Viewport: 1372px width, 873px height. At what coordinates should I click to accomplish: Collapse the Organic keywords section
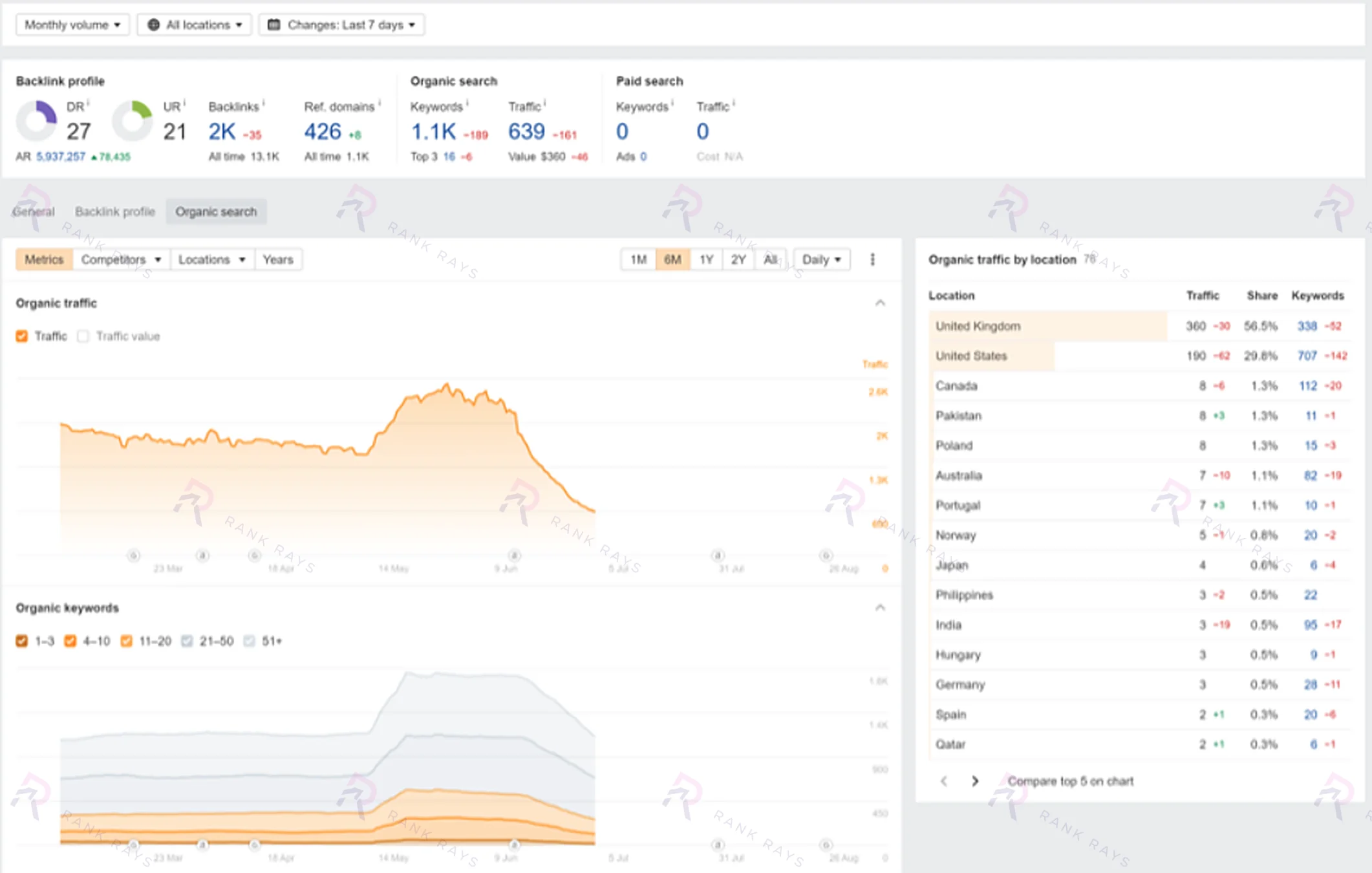coord(880,607)
